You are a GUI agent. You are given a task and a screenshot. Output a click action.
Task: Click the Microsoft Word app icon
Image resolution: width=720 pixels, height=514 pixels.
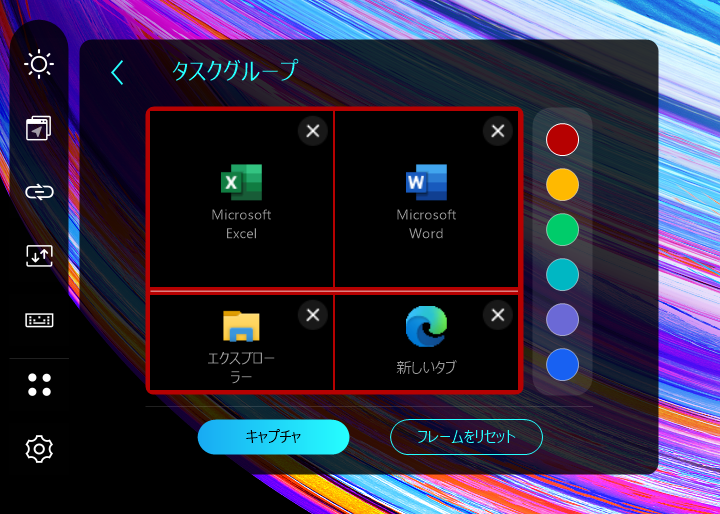pos(426,182)
